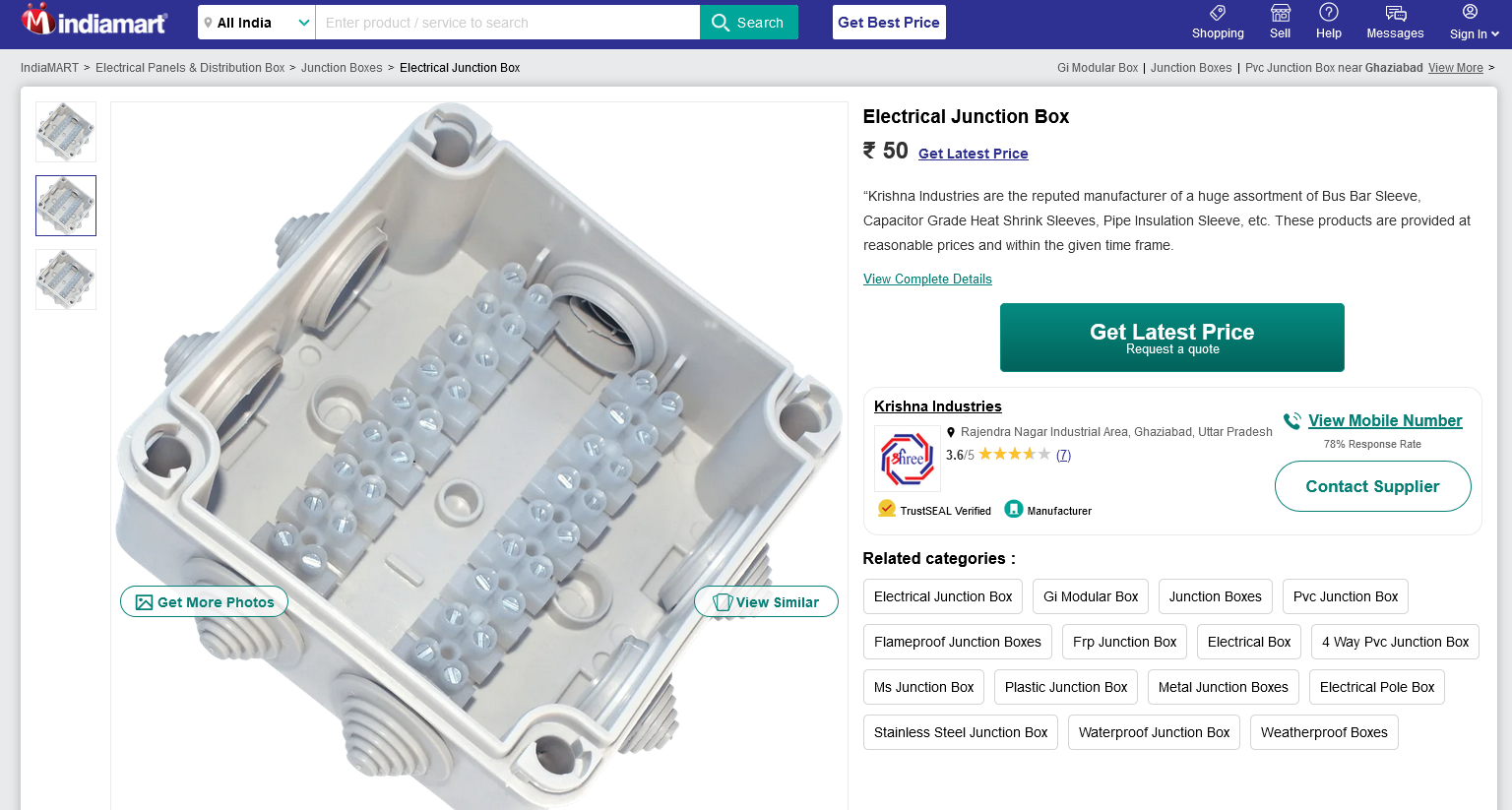Open the Shopping icon in header
Image resolution: width=1512 pixels, height=810 pixels.
1218,14
